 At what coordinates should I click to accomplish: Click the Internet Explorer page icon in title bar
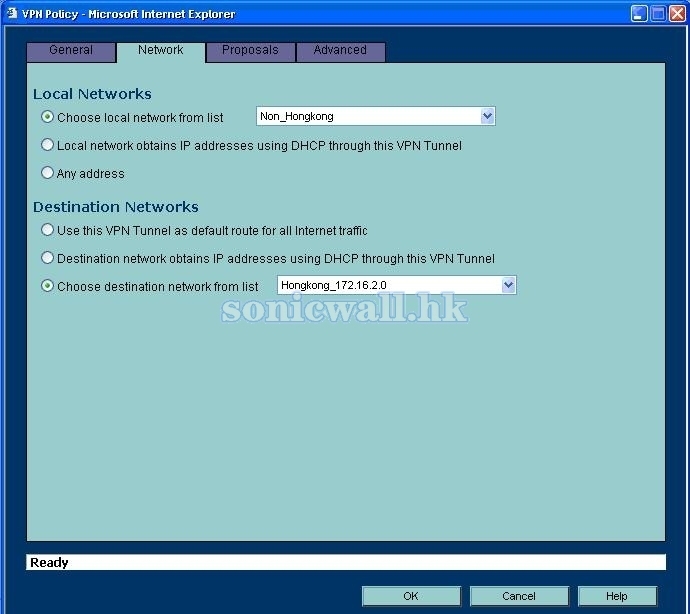coord(11,14)
